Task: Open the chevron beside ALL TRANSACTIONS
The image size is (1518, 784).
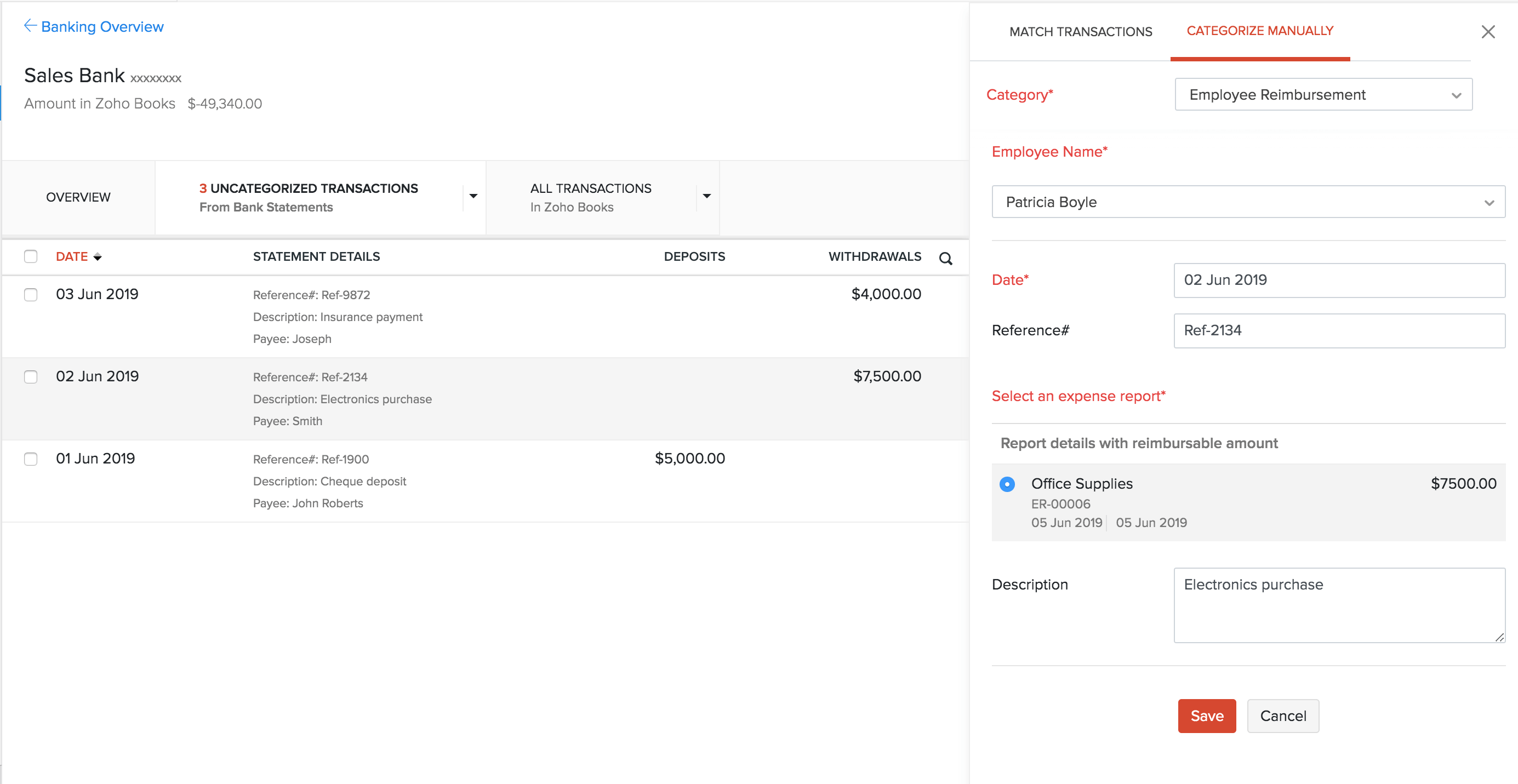Action: tap(706, 197)
